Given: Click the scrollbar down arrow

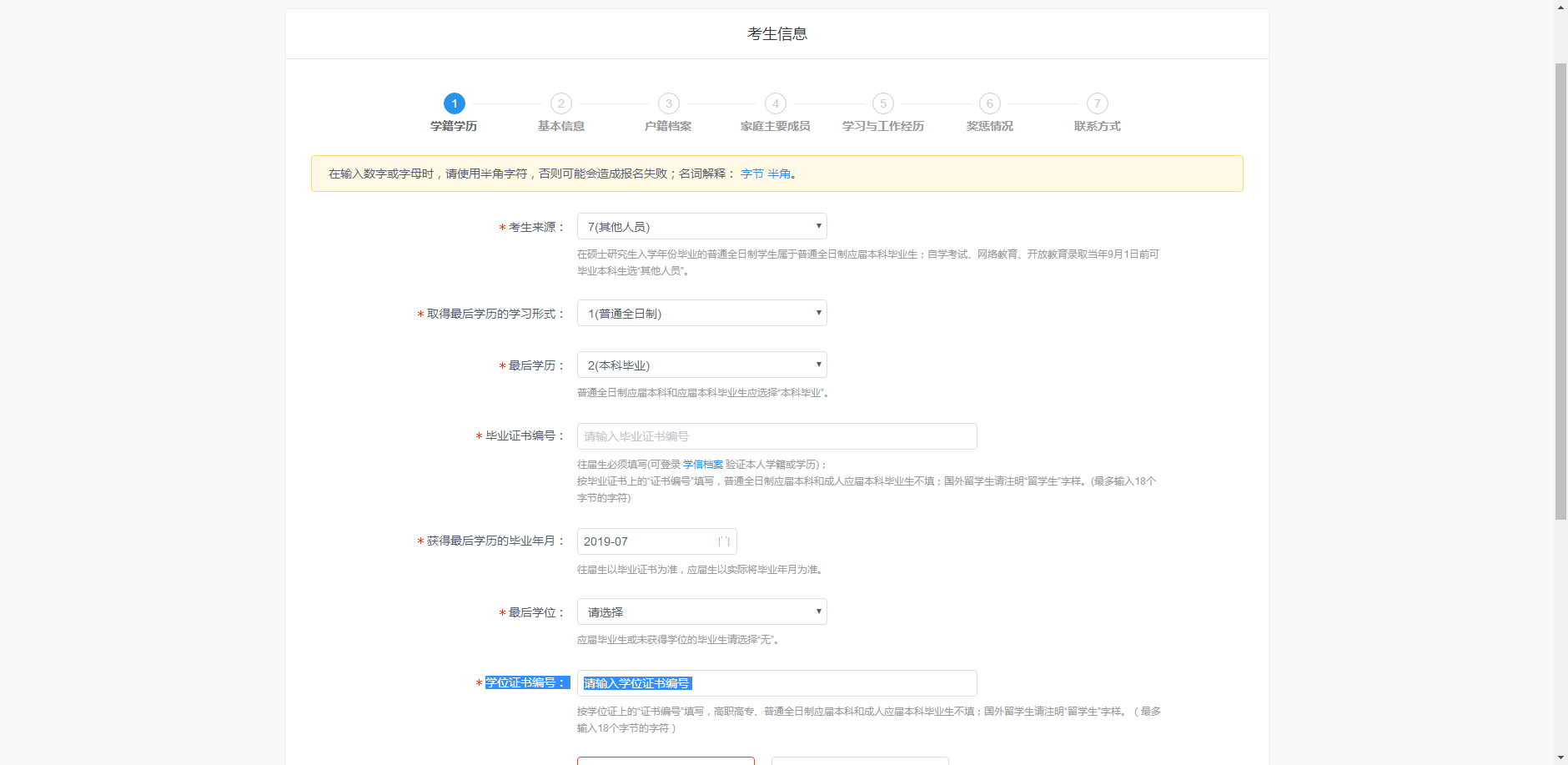Looking at the screenshot, I should pos(1560,757).
